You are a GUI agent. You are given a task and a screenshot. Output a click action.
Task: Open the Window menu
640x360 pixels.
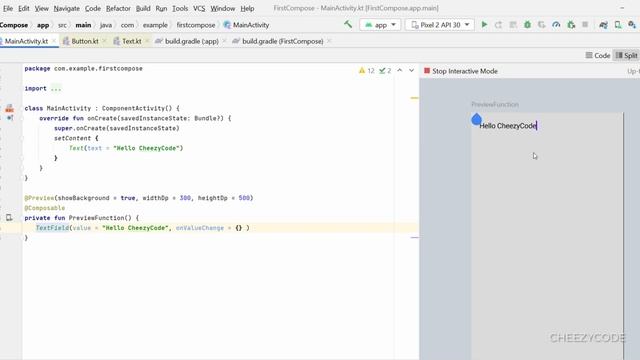click(x=222, y=8)
